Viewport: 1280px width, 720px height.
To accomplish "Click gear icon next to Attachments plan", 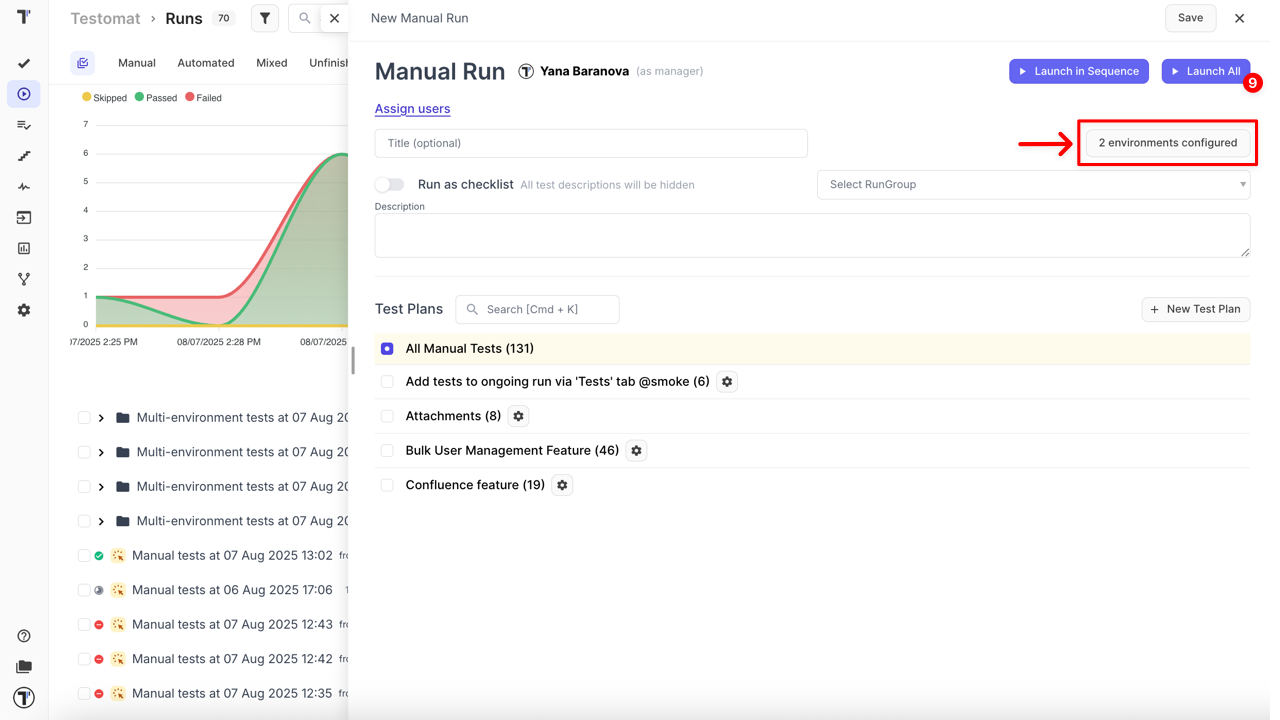I will (x=518, y=416).
